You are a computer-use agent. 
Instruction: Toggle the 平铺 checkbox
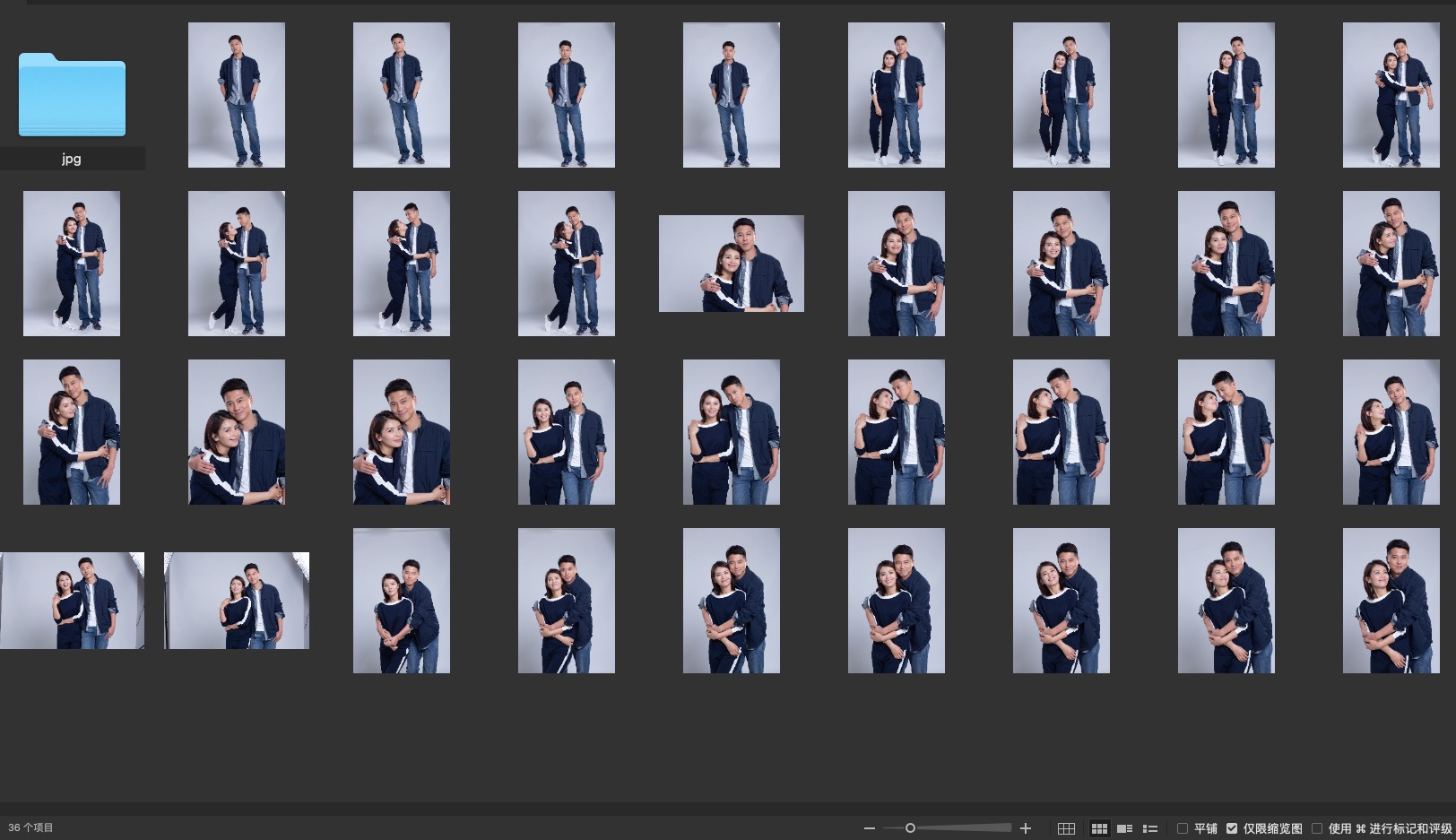(x=1183, y=828)
